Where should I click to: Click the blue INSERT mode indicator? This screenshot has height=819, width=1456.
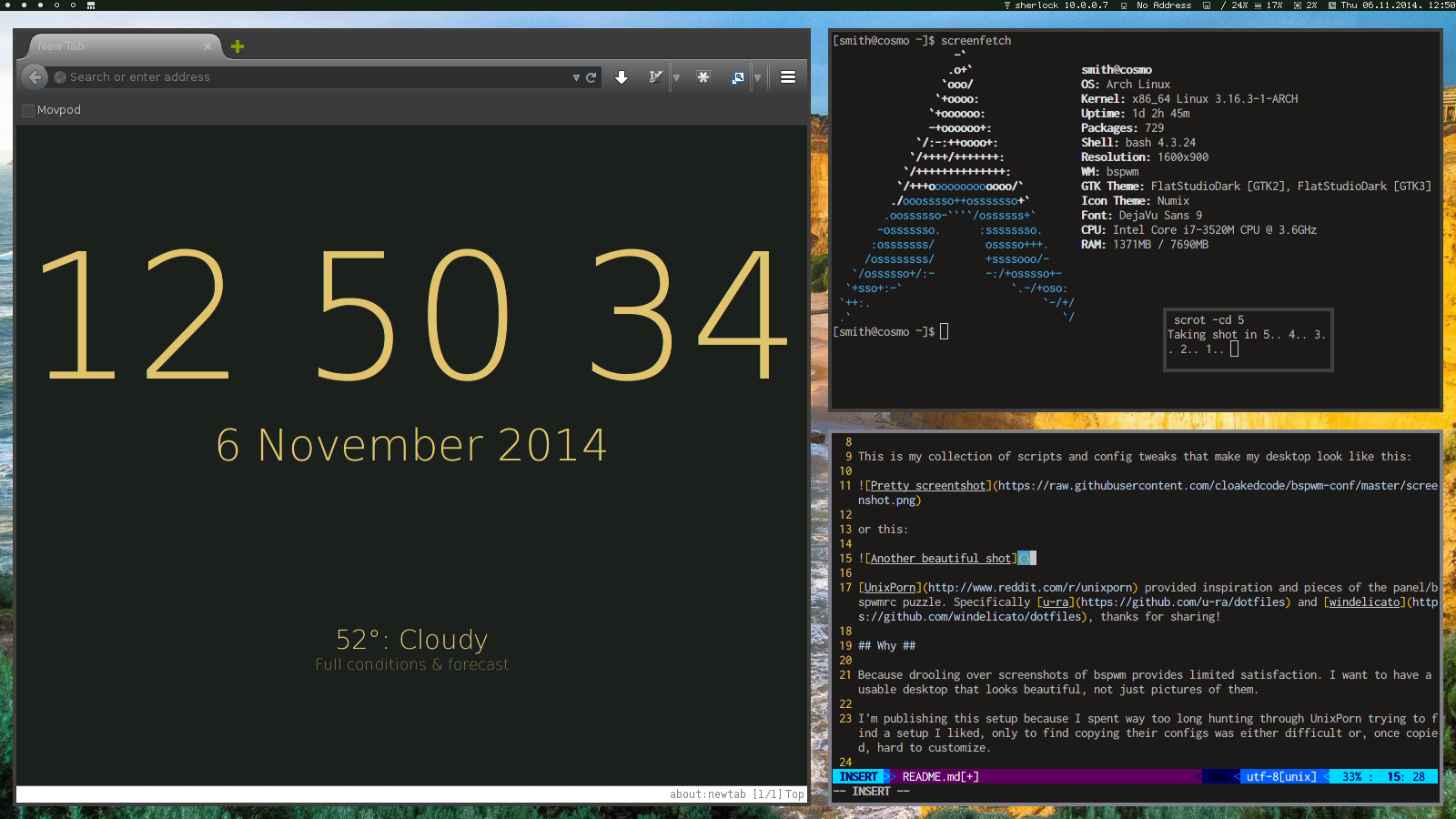(x=858, y=776)
